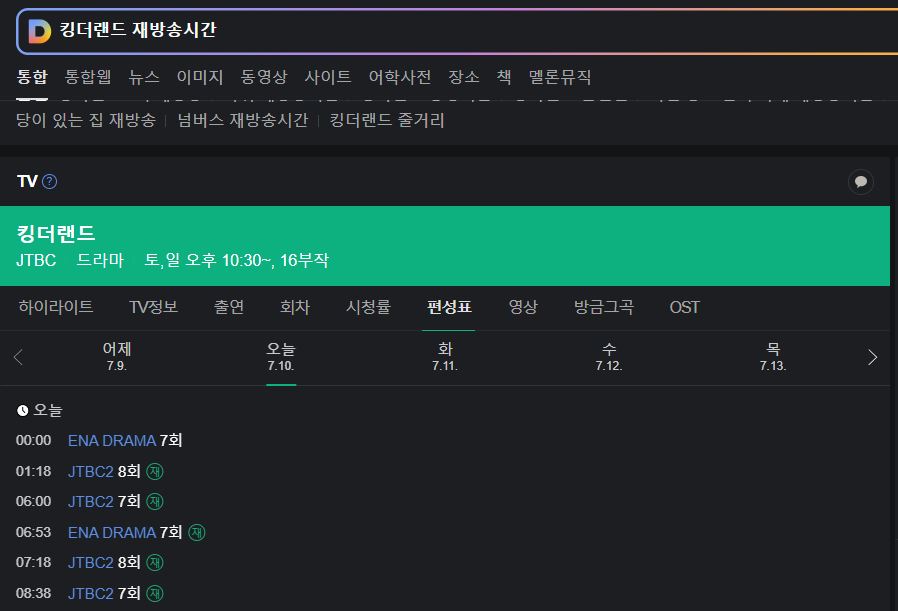Open the 영상 videos tab
Viewport: 898px width, 611px height.
tap(523, 308)
